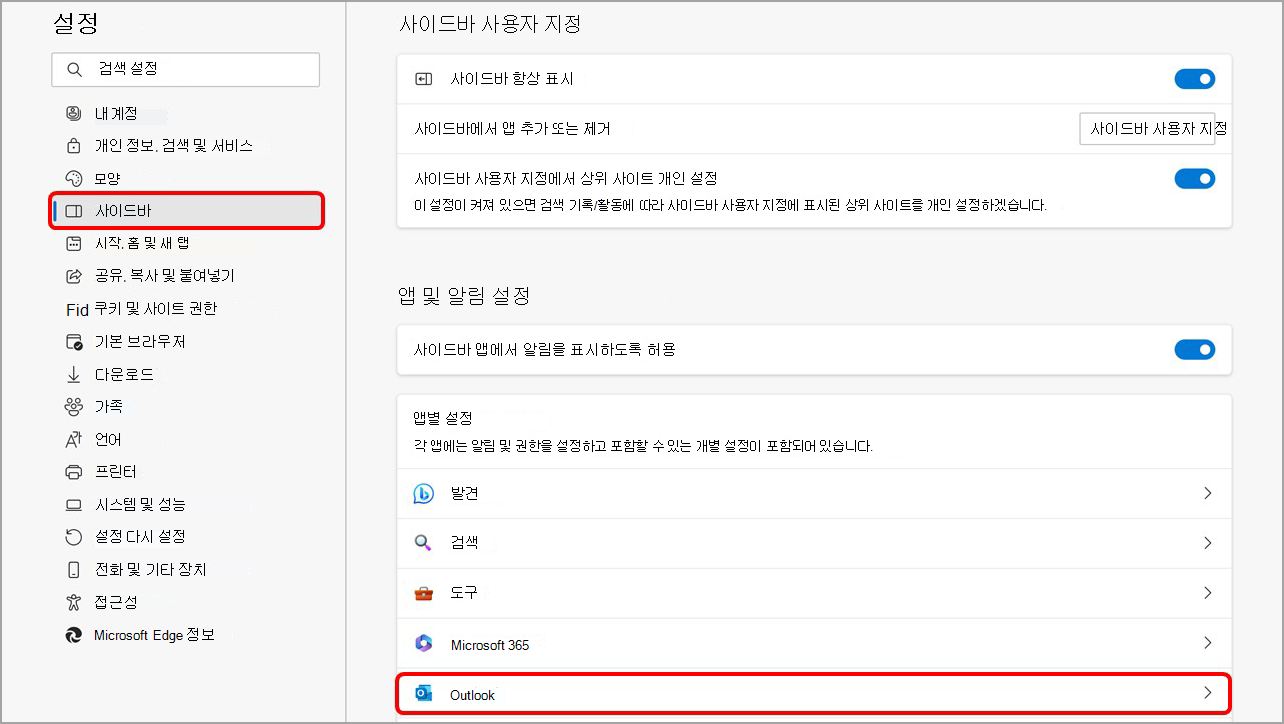Click the Edge logo beside Microsoft Edge 정보
This screenshot has height=724, width=1284.
[x=73, y=634]
